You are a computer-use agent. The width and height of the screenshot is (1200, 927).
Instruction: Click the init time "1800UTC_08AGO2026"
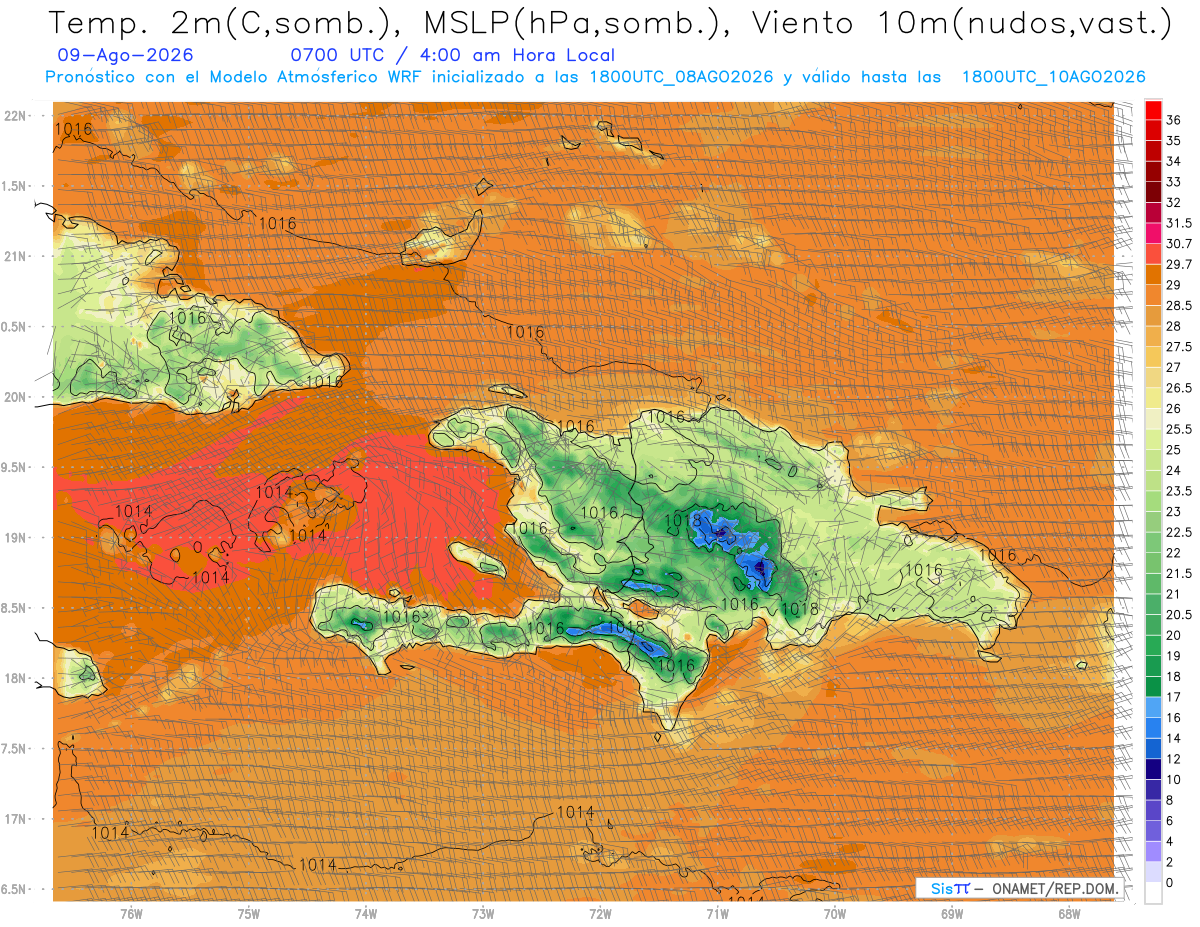[681, 77]
